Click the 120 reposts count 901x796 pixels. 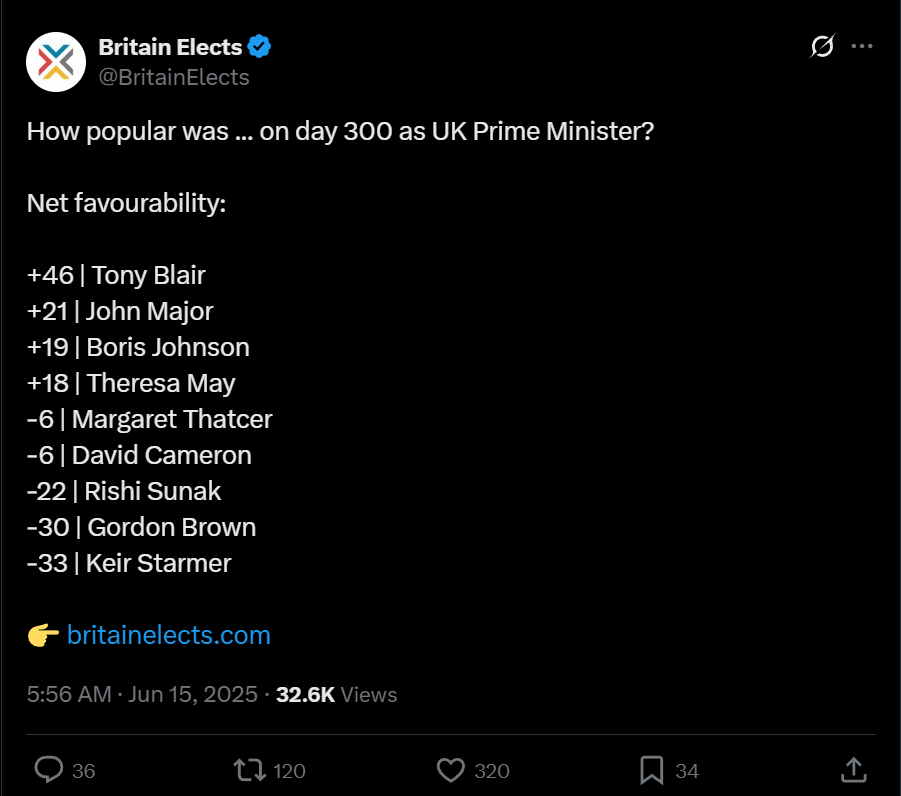coord(289,771)
